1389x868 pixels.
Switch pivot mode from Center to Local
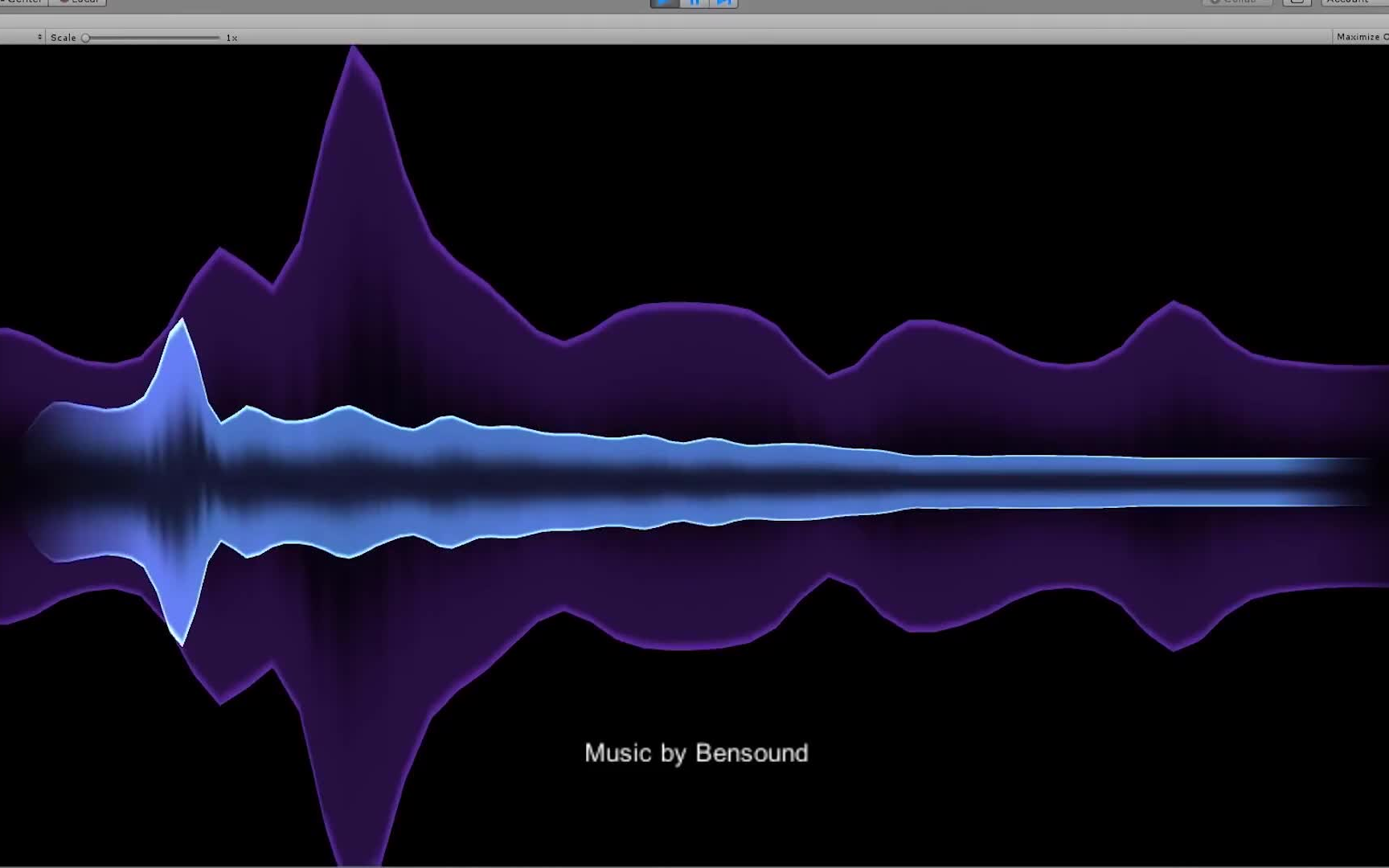pyautogui.click(x=78, y=2)
